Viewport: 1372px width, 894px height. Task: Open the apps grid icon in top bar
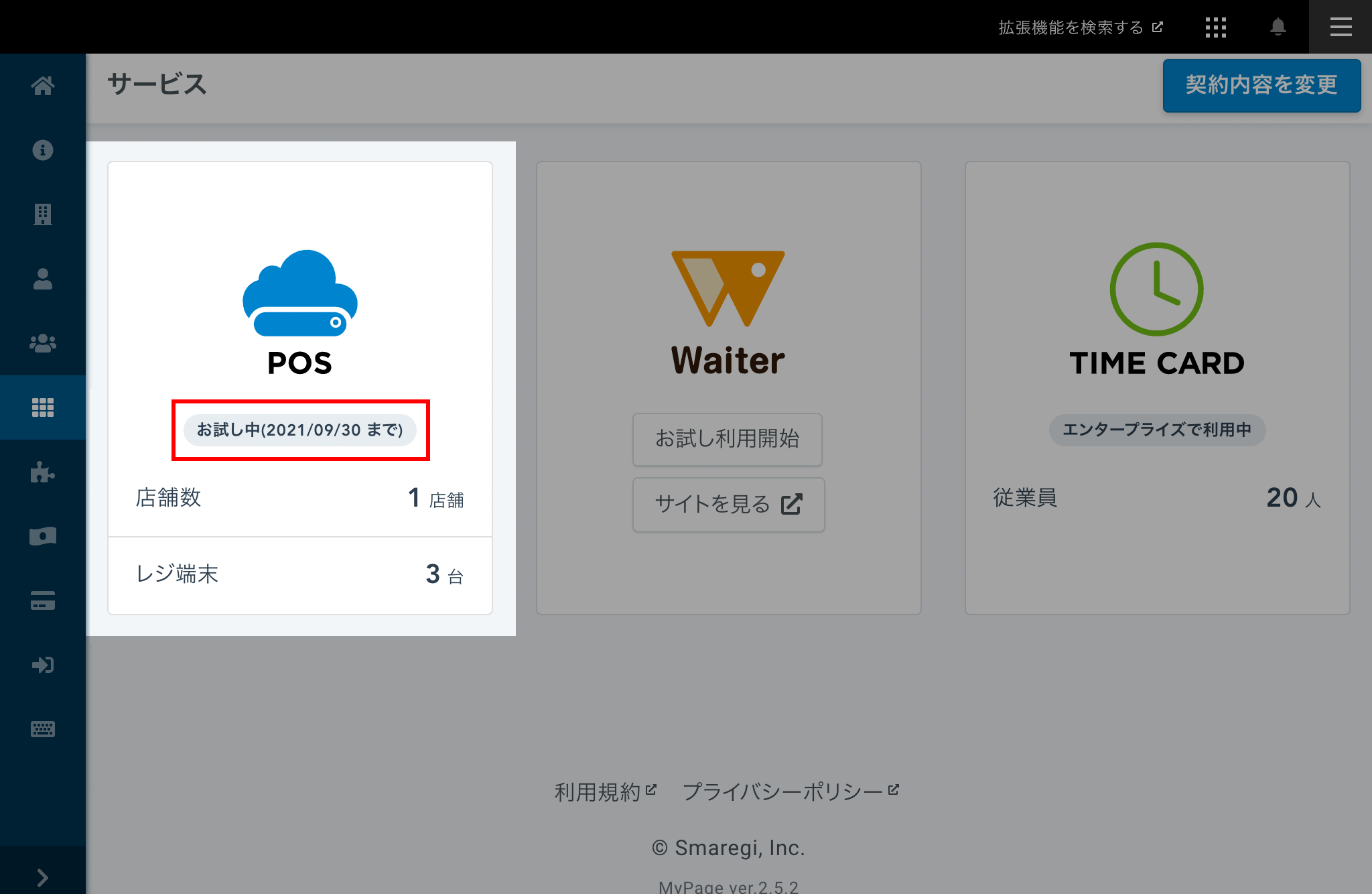pyautogui.click(x=1215, y=27)
